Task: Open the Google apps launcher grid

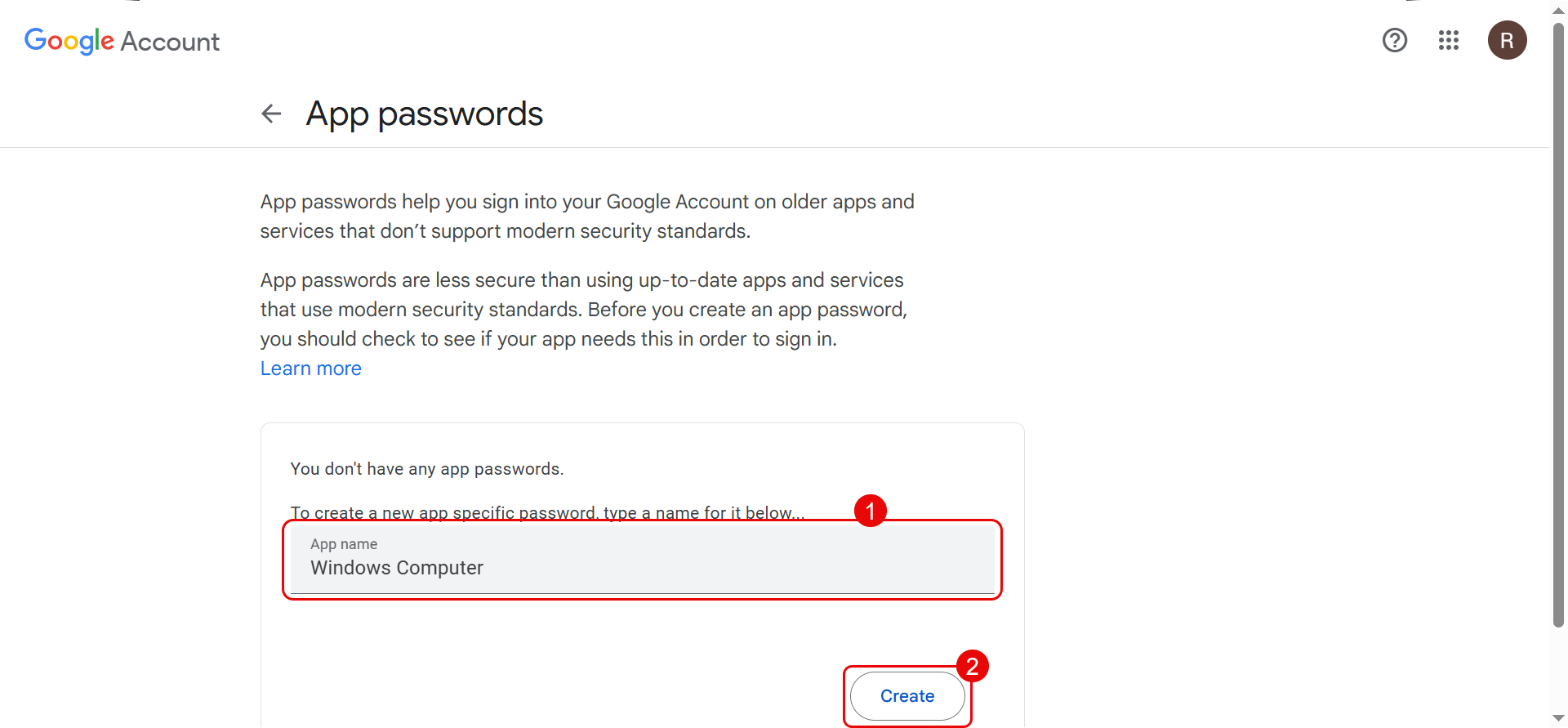Action: [1449, 40]
